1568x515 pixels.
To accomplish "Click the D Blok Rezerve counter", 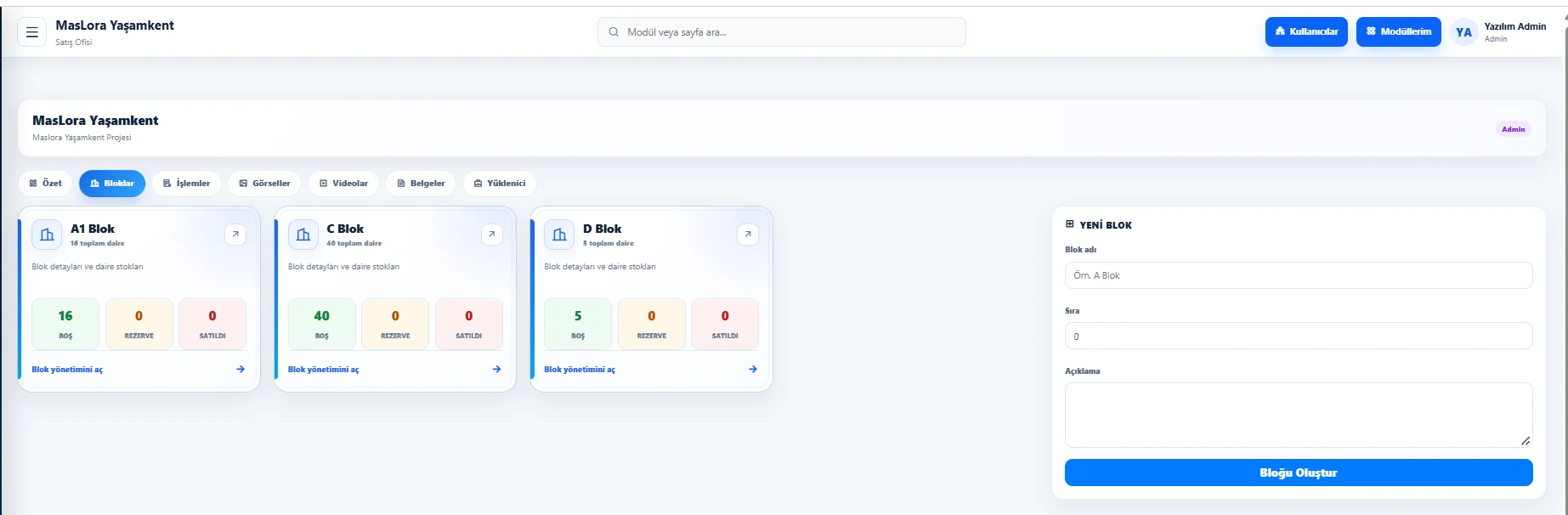I will [652, 324].
